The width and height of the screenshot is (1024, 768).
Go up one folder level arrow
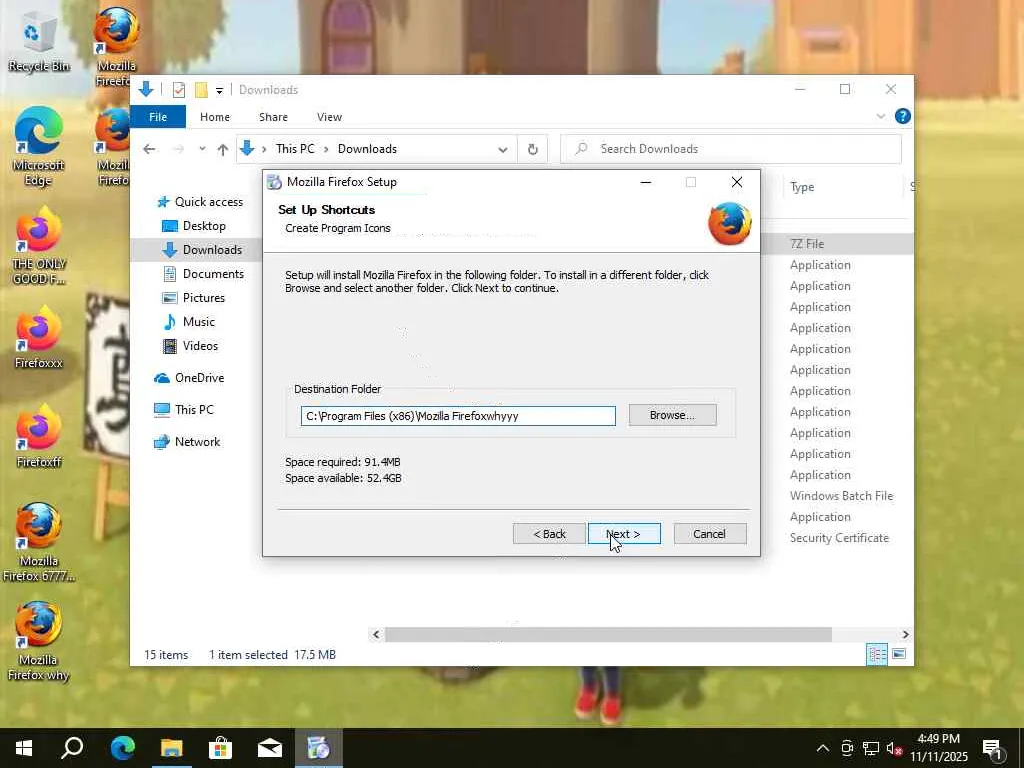222,150
